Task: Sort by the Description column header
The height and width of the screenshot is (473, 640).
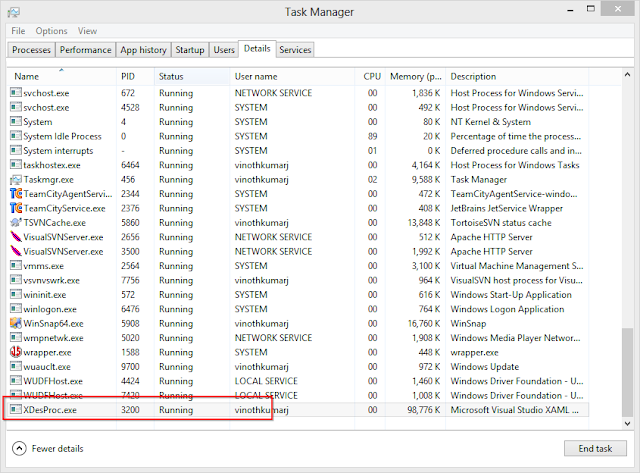Action: tap(517, 76)
